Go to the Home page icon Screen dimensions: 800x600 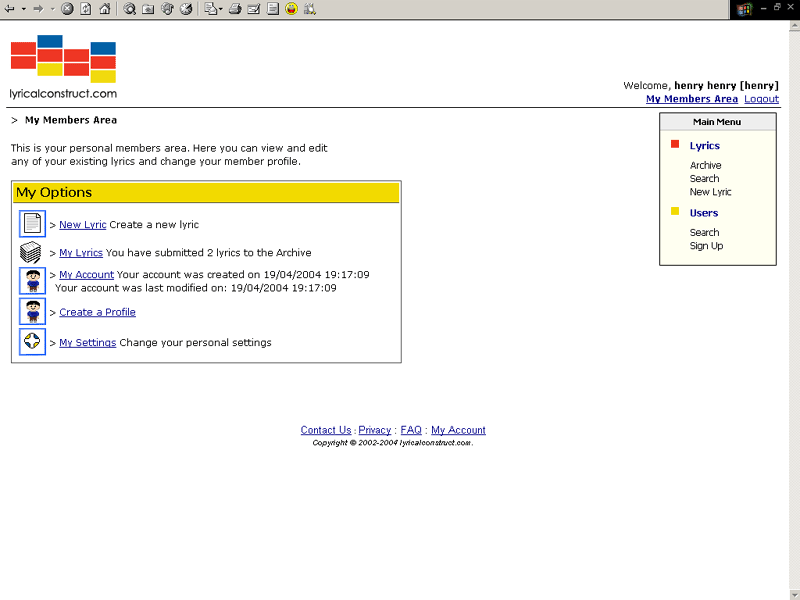point(105,9)
